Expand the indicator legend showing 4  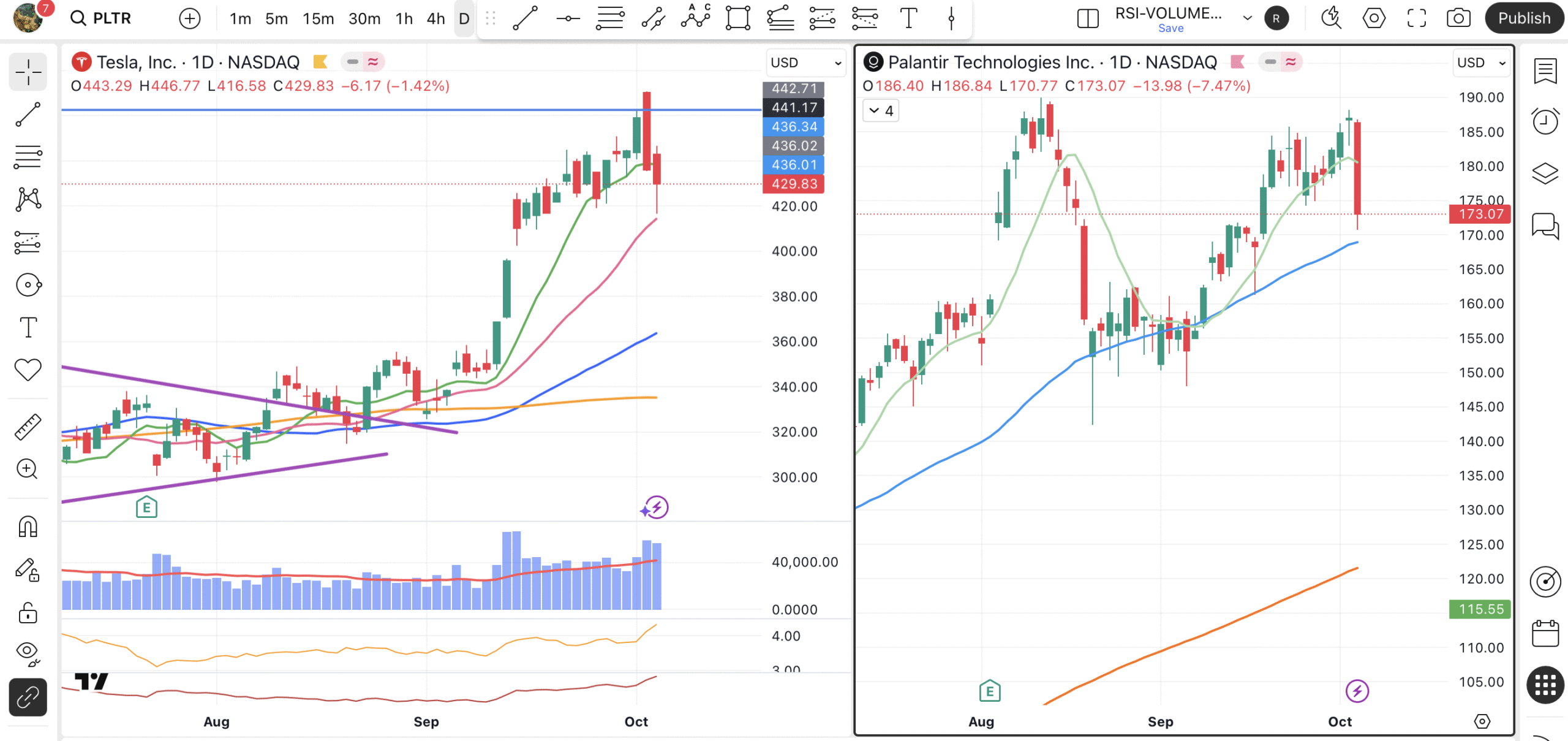(x=881, y=111)
